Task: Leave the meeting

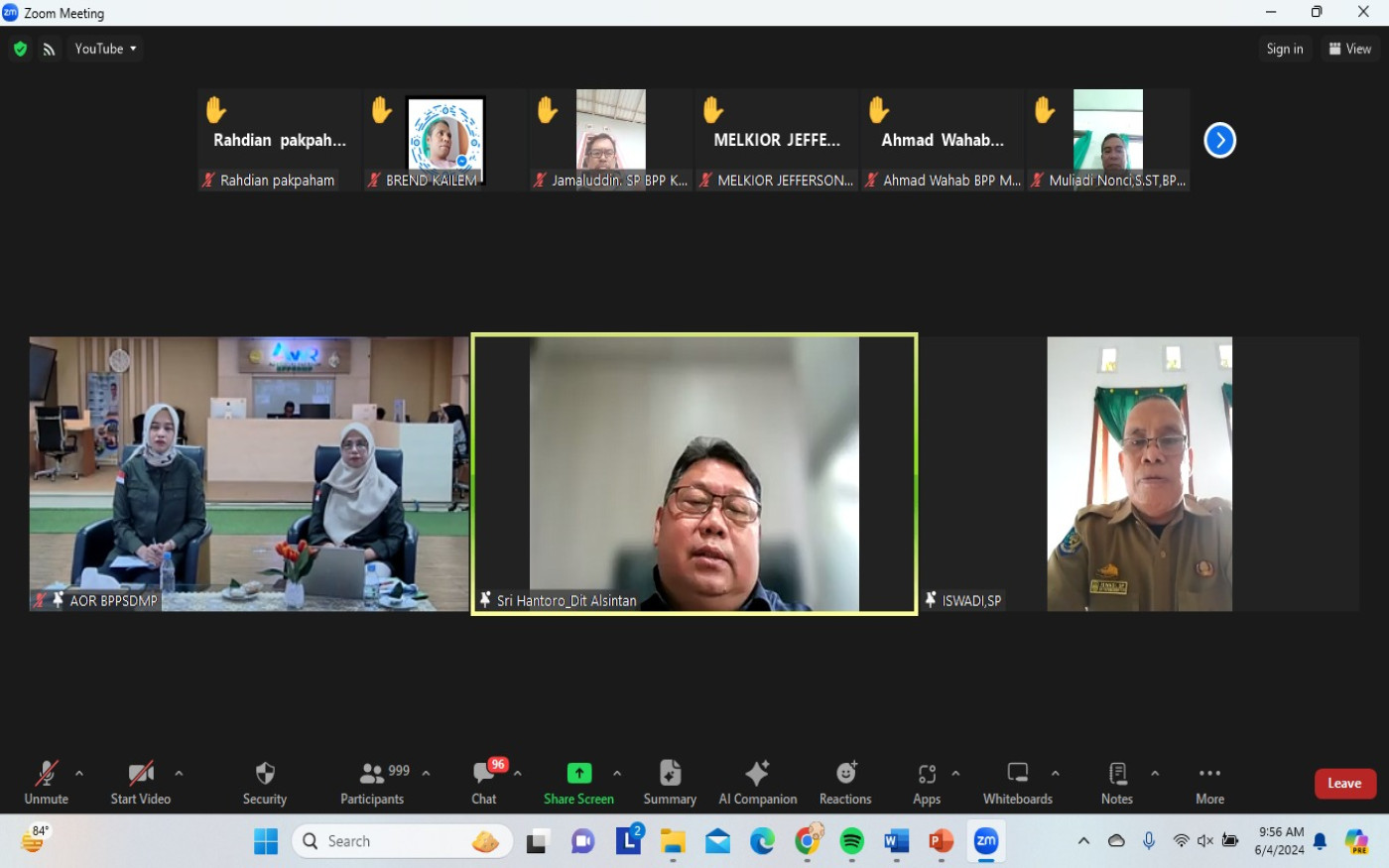Action: click(x=1344, y=783)
